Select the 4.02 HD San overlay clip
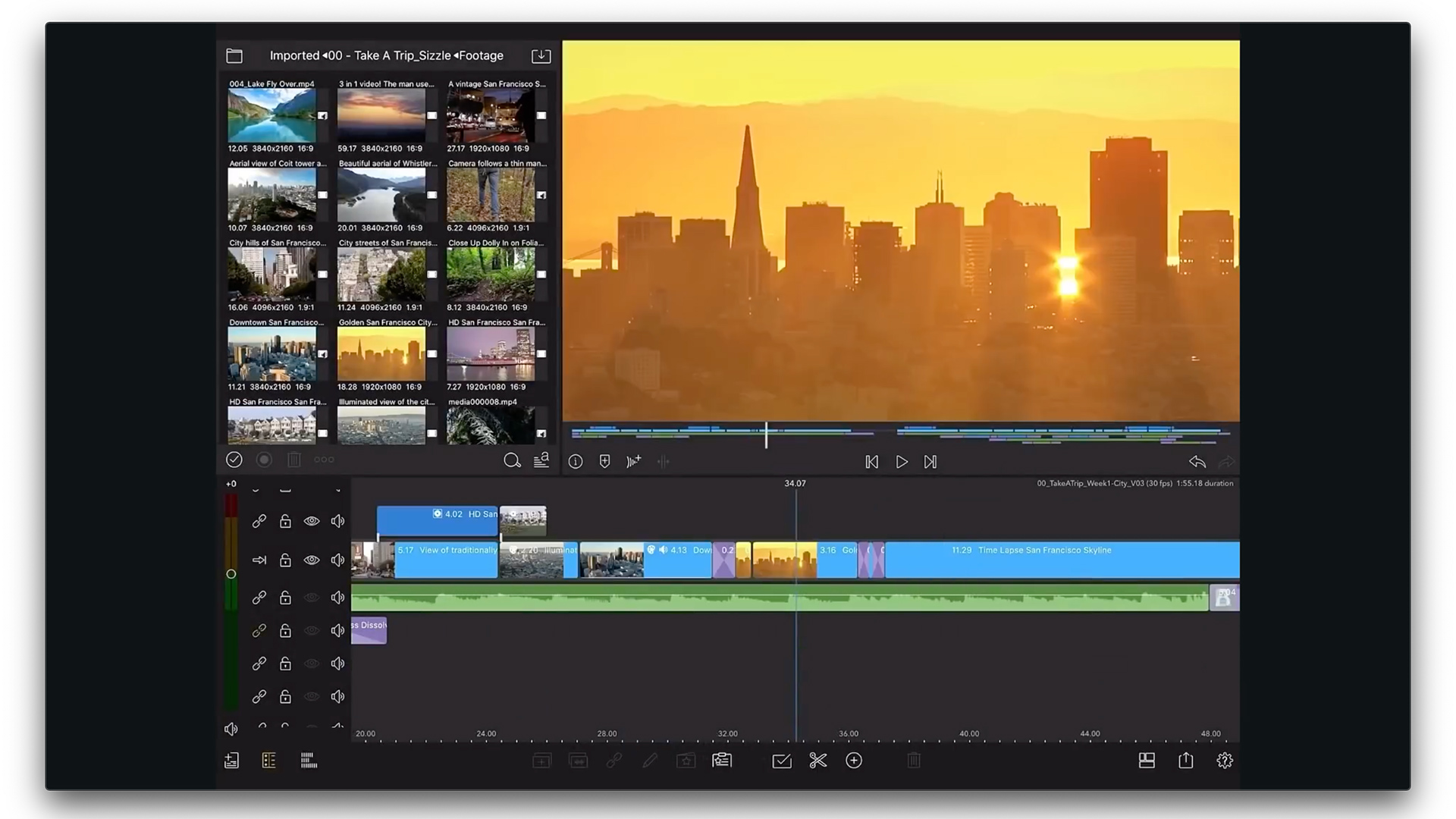 (438, 521)
